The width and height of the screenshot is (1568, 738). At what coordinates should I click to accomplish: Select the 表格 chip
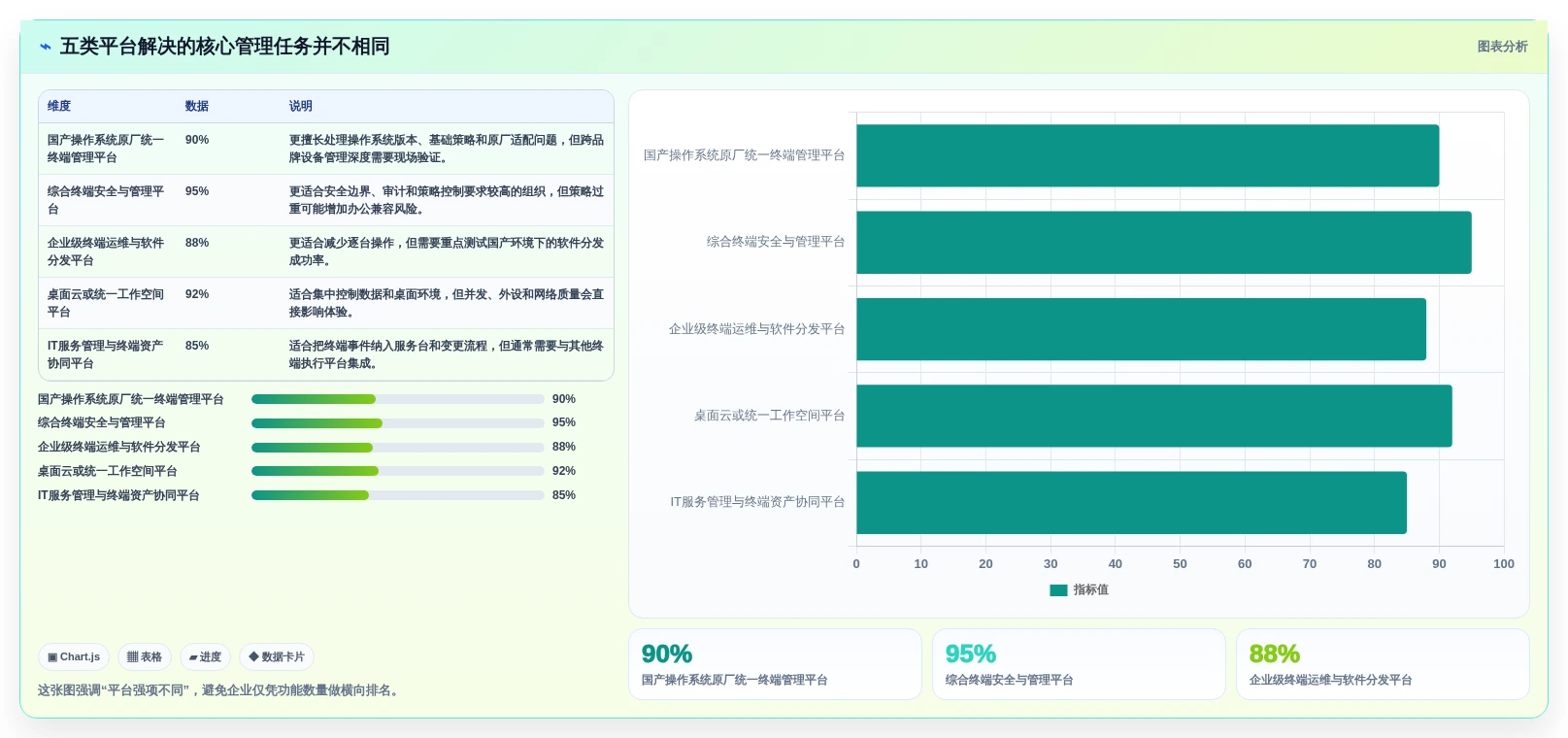point(145,657)
